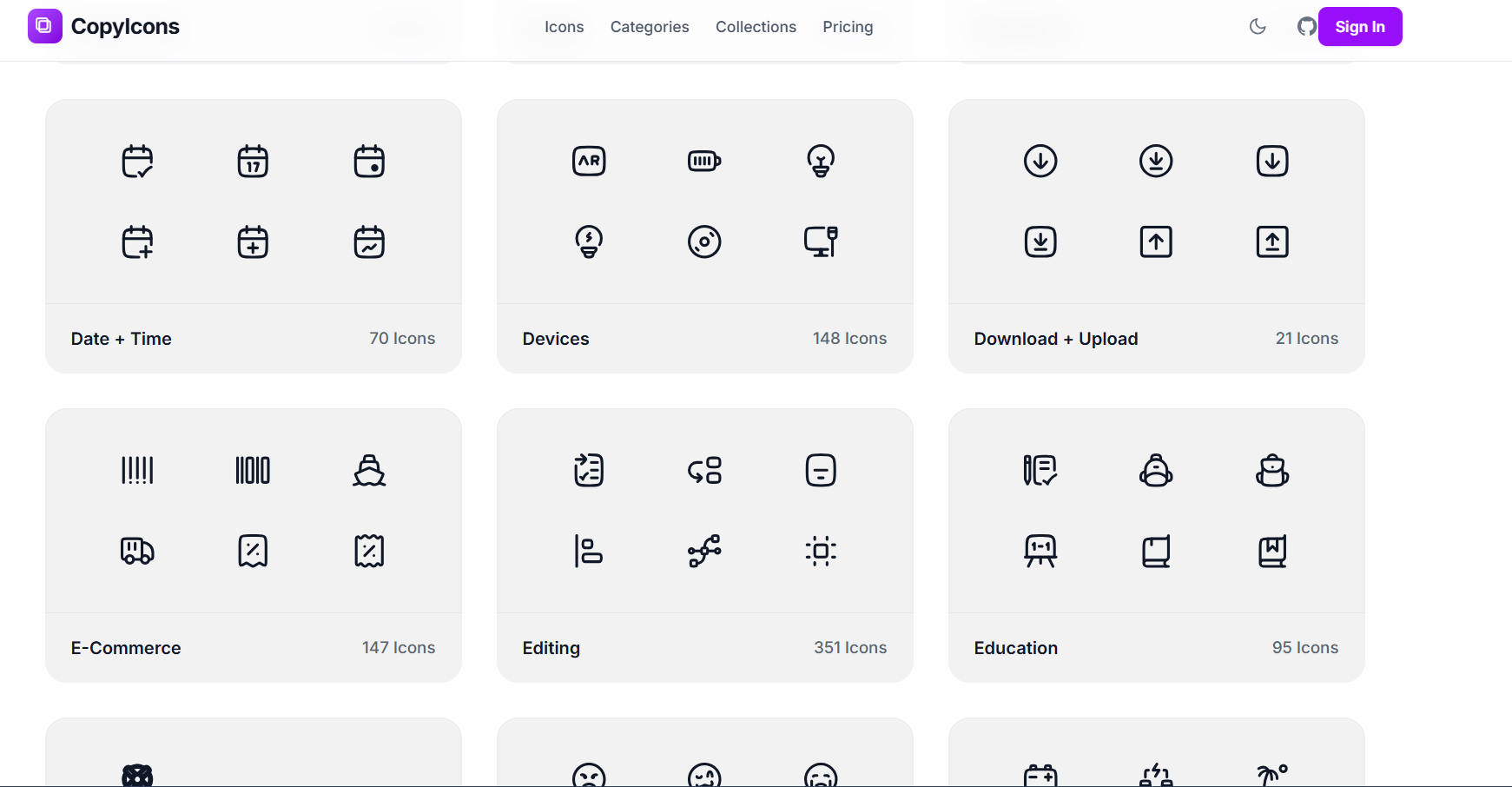Image resolution: width=1512 pixels, height=787 pixels.
Task: Select the rounded backpack icon
Action: pos(1156,470)
